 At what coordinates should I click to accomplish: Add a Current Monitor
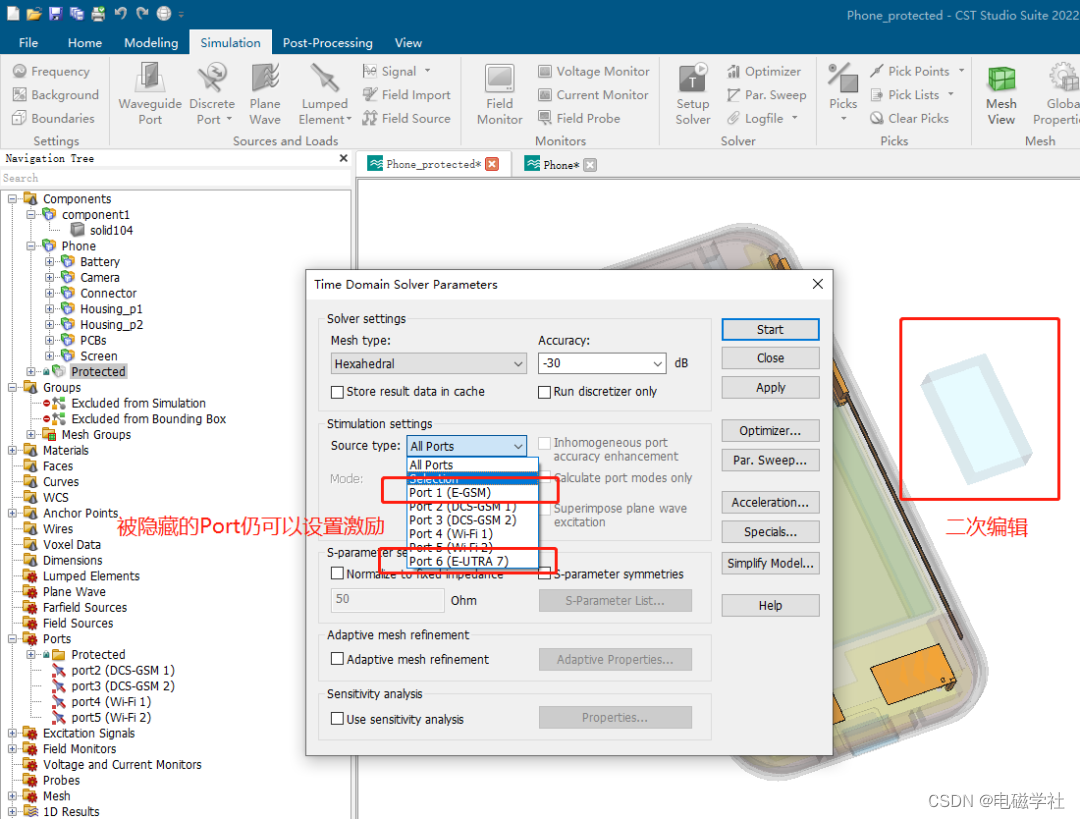pyautogui.click(x=593, y=94)
